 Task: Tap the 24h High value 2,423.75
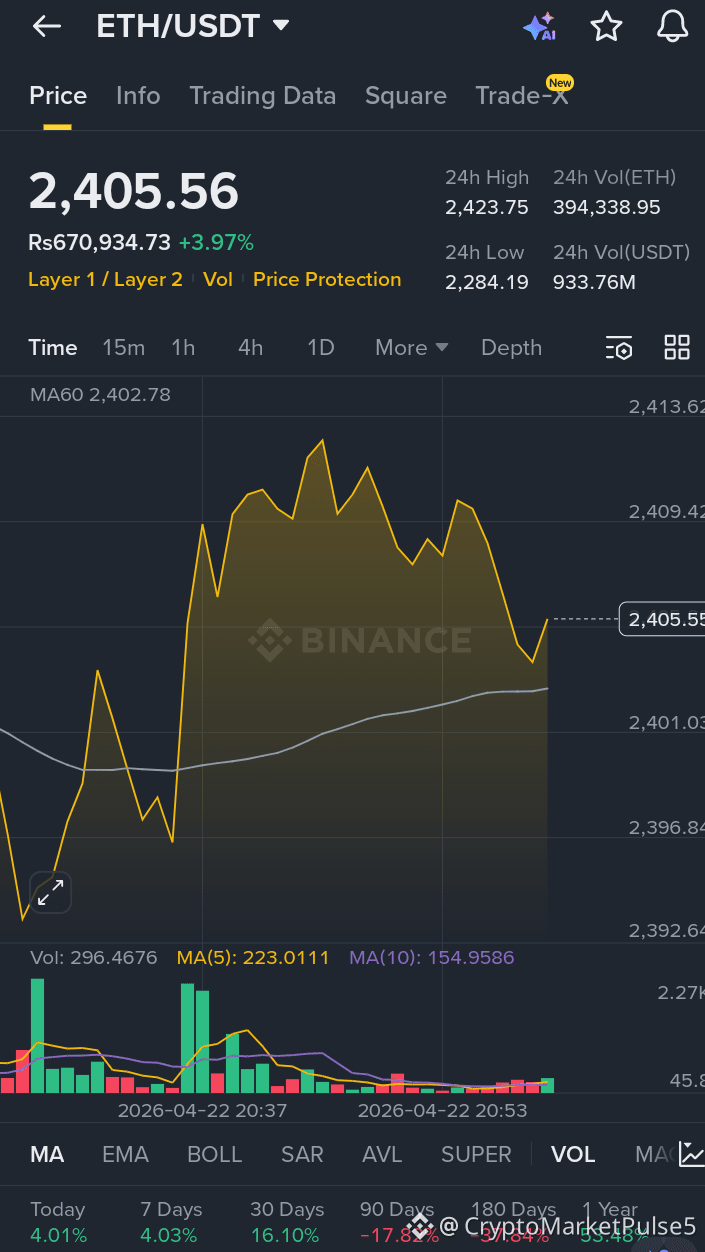tap(487, 208)
